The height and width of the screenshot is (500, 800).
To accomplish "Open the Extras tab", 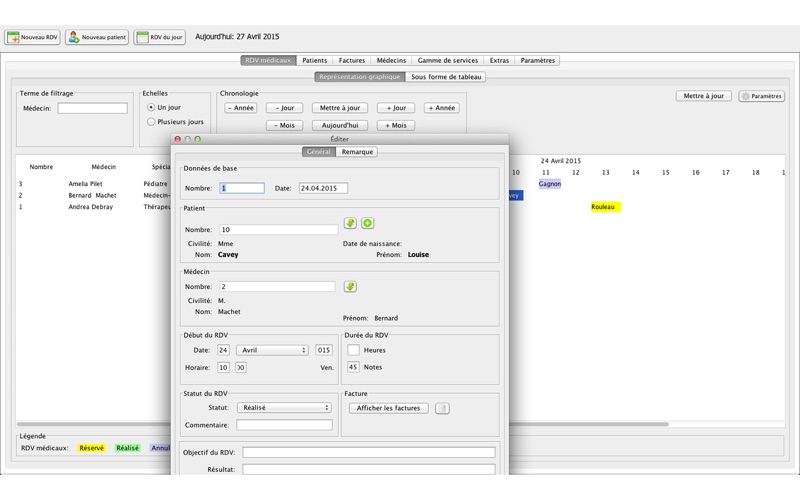I will click(x=499, y=60).
